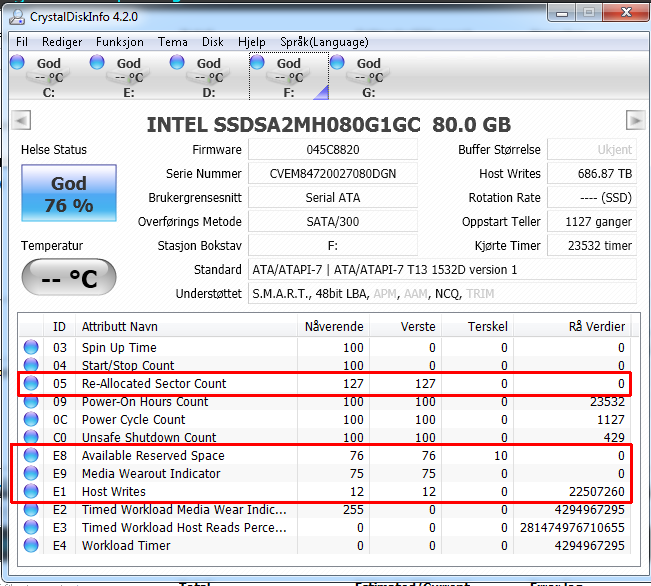Screen dimensions: 651x586
Task: Click the Oppstart Teller 1127 ganger field
Action: [x=592, y=222]
